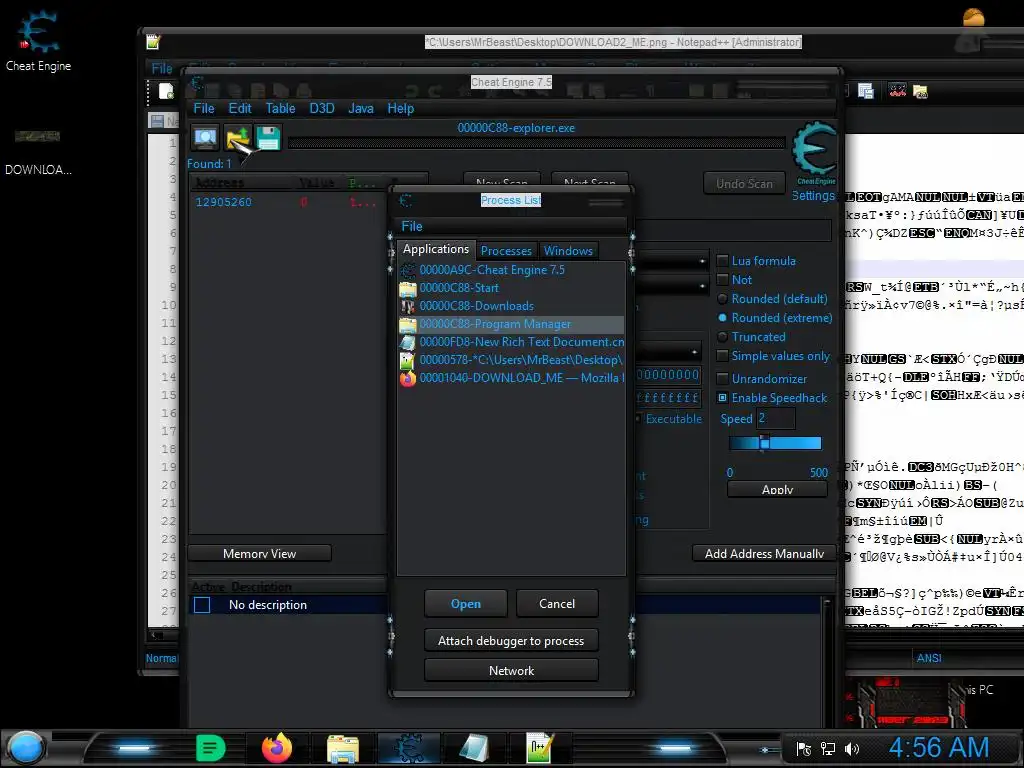The width and height of the screenshot is (1024, 768).
Task: Click the New file icon in Notepad++ toolbar
Action: pos(166,91)
